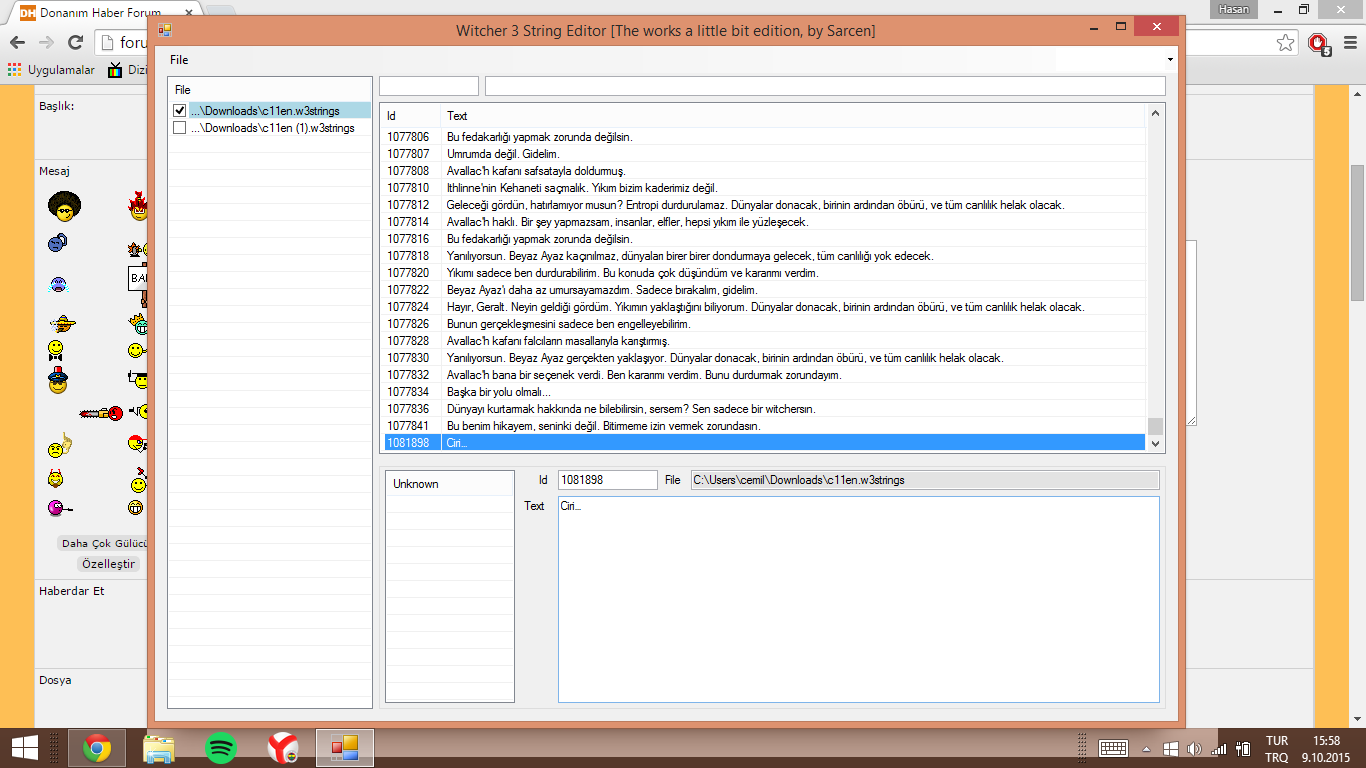
Task: Insert the sombrero smiley
Action: (62, 323)
